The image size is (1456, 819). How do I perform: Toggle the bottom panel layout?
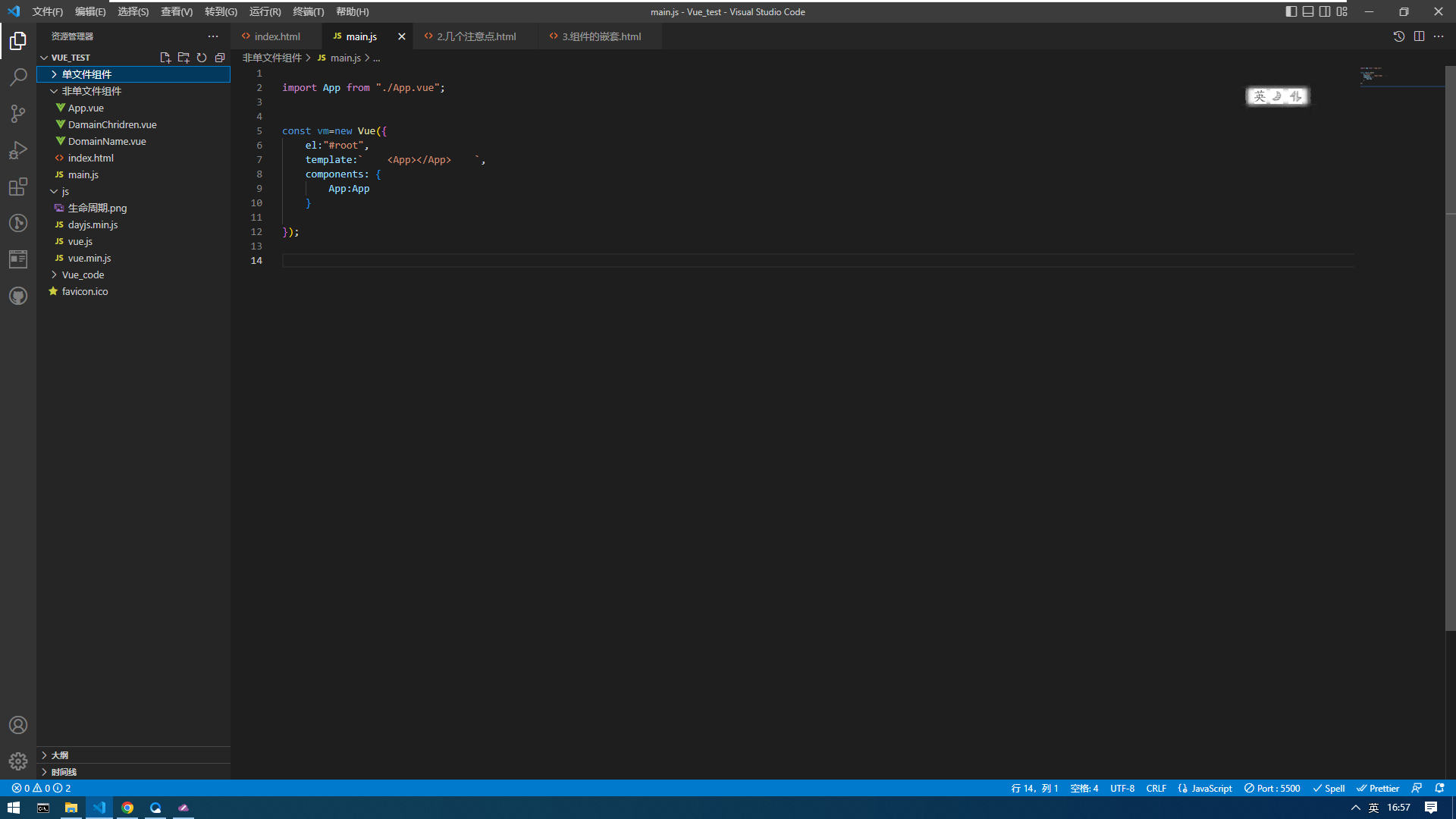(1308, 11)
